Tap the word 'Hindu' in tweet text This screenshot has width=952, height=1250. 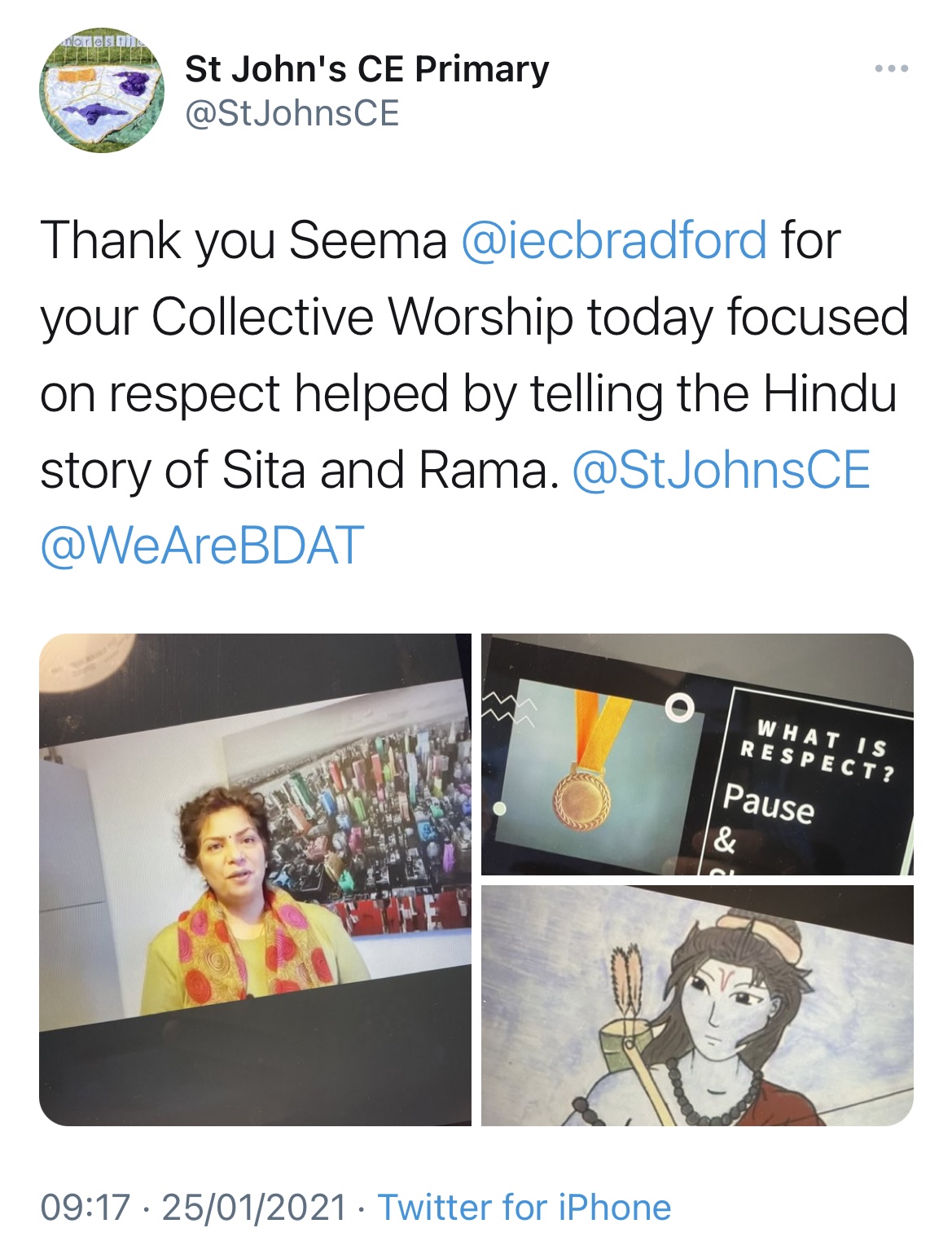(x=830, y=394)
